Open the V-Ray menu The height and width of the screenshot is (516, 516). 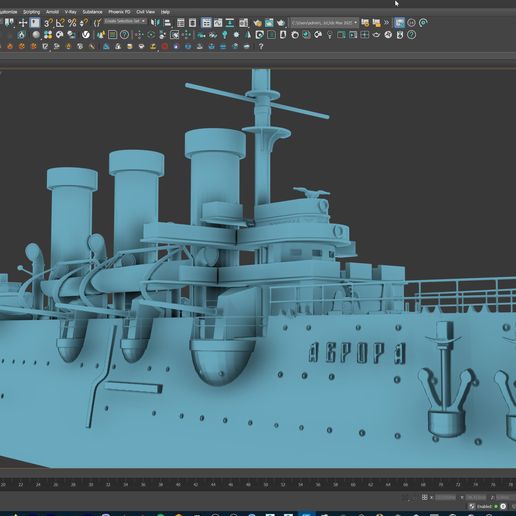point(71,12)
